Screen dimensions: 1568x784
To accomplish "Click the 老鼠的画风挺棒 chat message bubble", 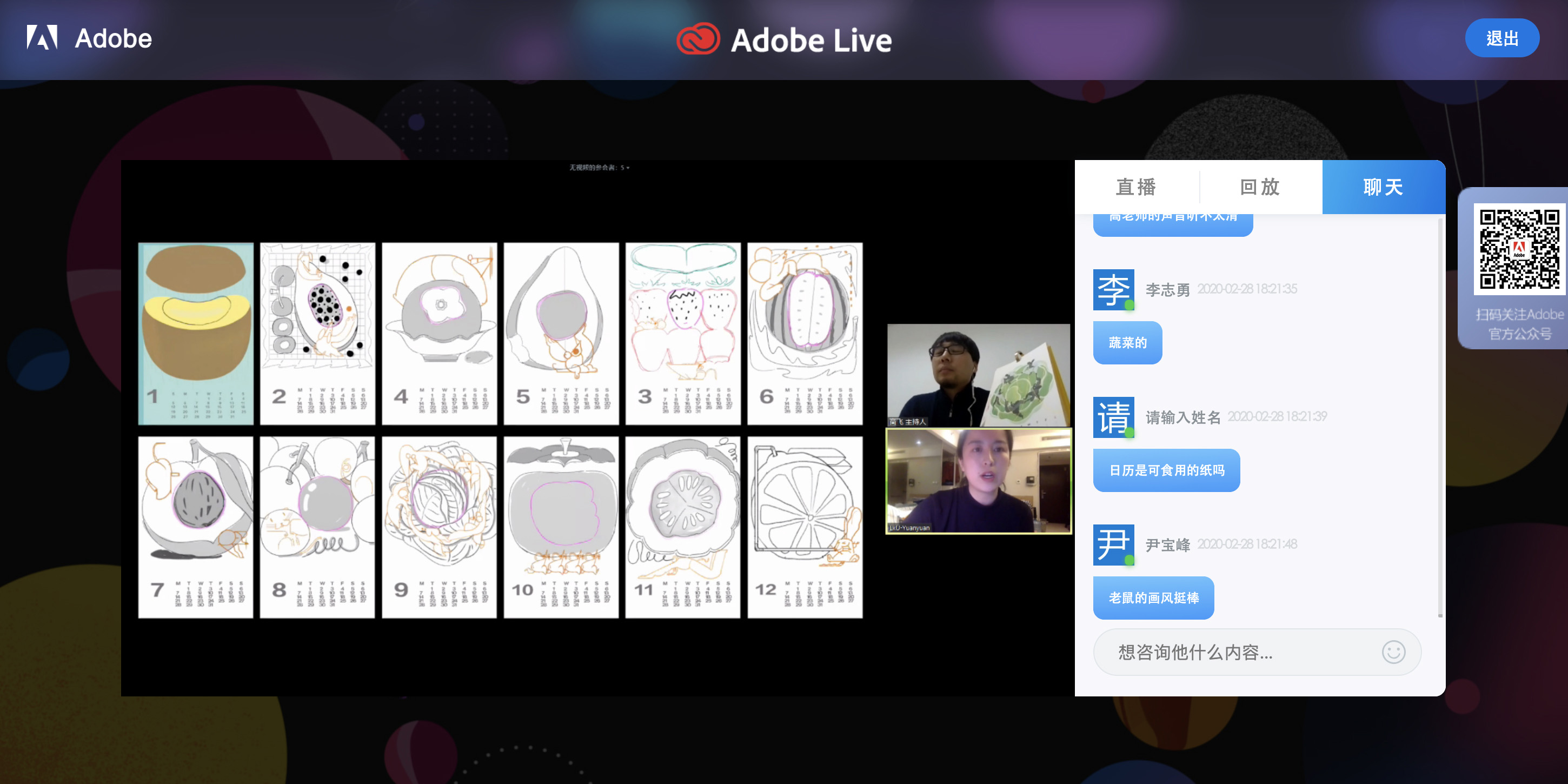I will pos(1153,598).
